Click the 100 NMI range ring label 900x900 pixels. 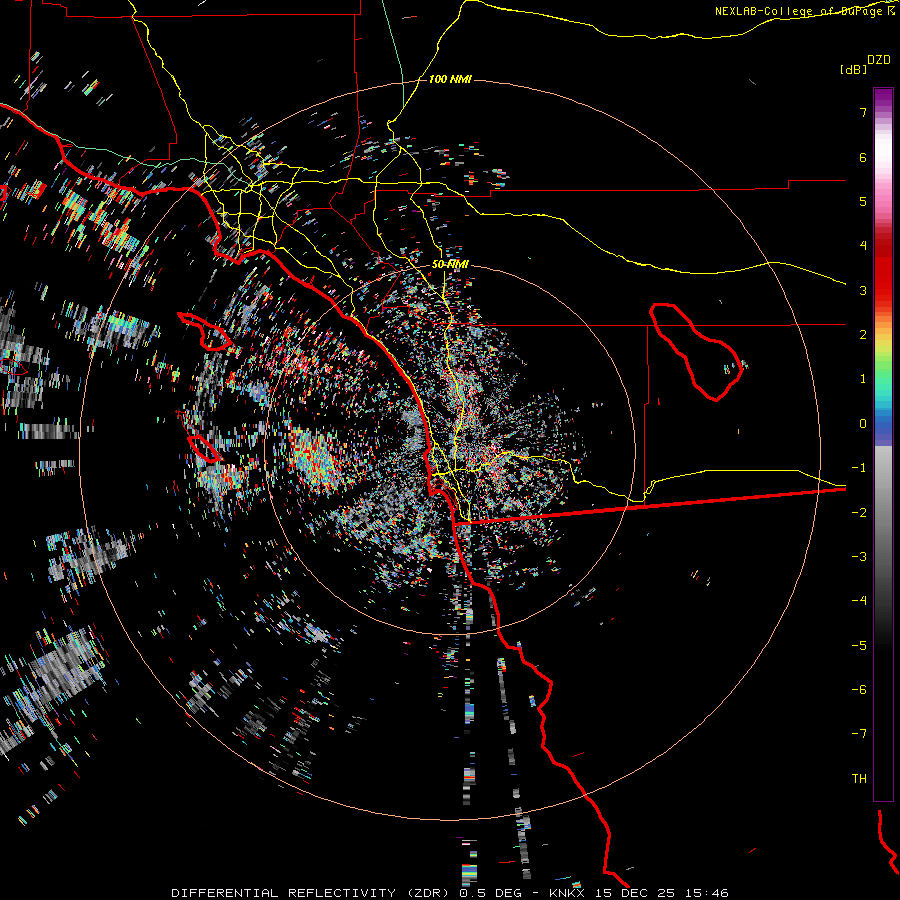point(449,79)
